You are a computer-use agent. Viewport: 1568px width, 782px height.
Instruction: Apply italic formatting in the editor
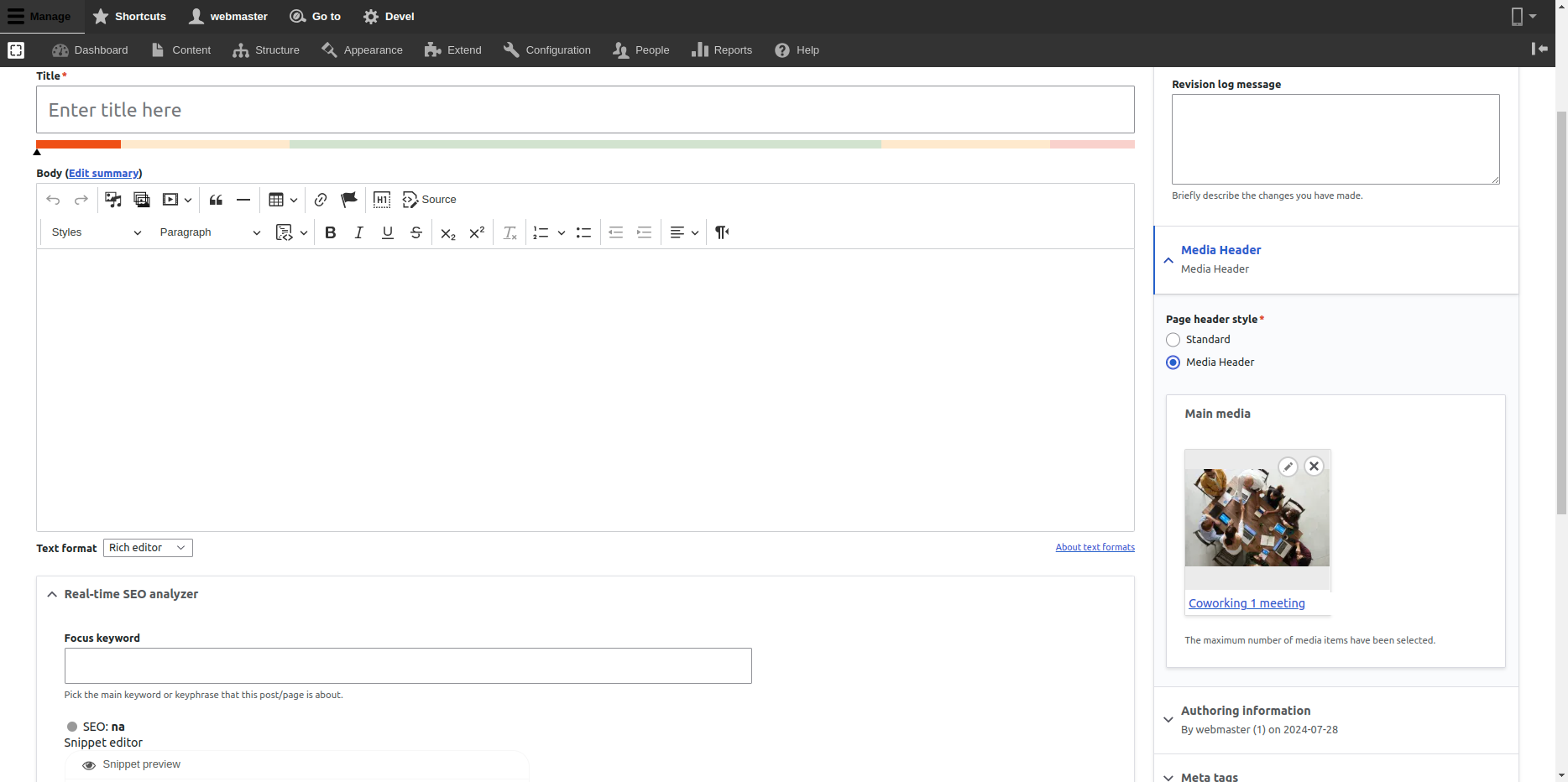(x=358, y=232)
